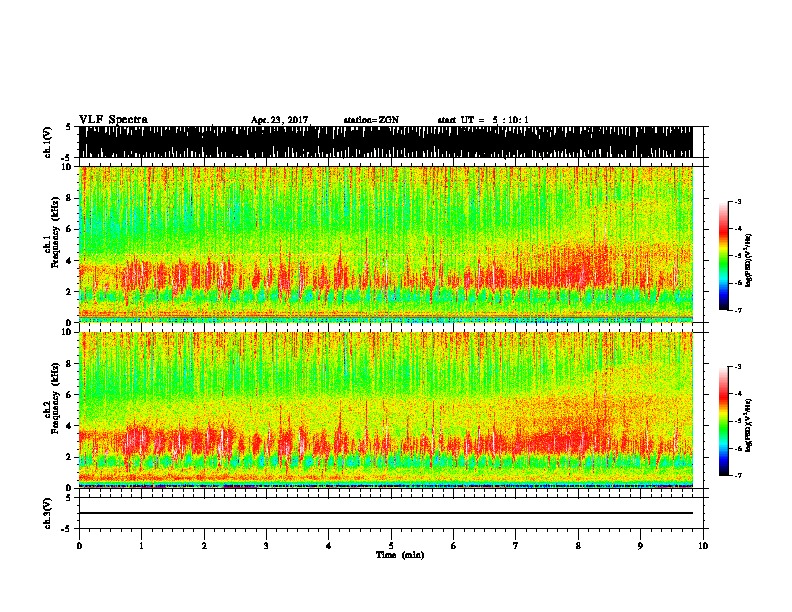Click time axis tick label "1"

[142, 546]
